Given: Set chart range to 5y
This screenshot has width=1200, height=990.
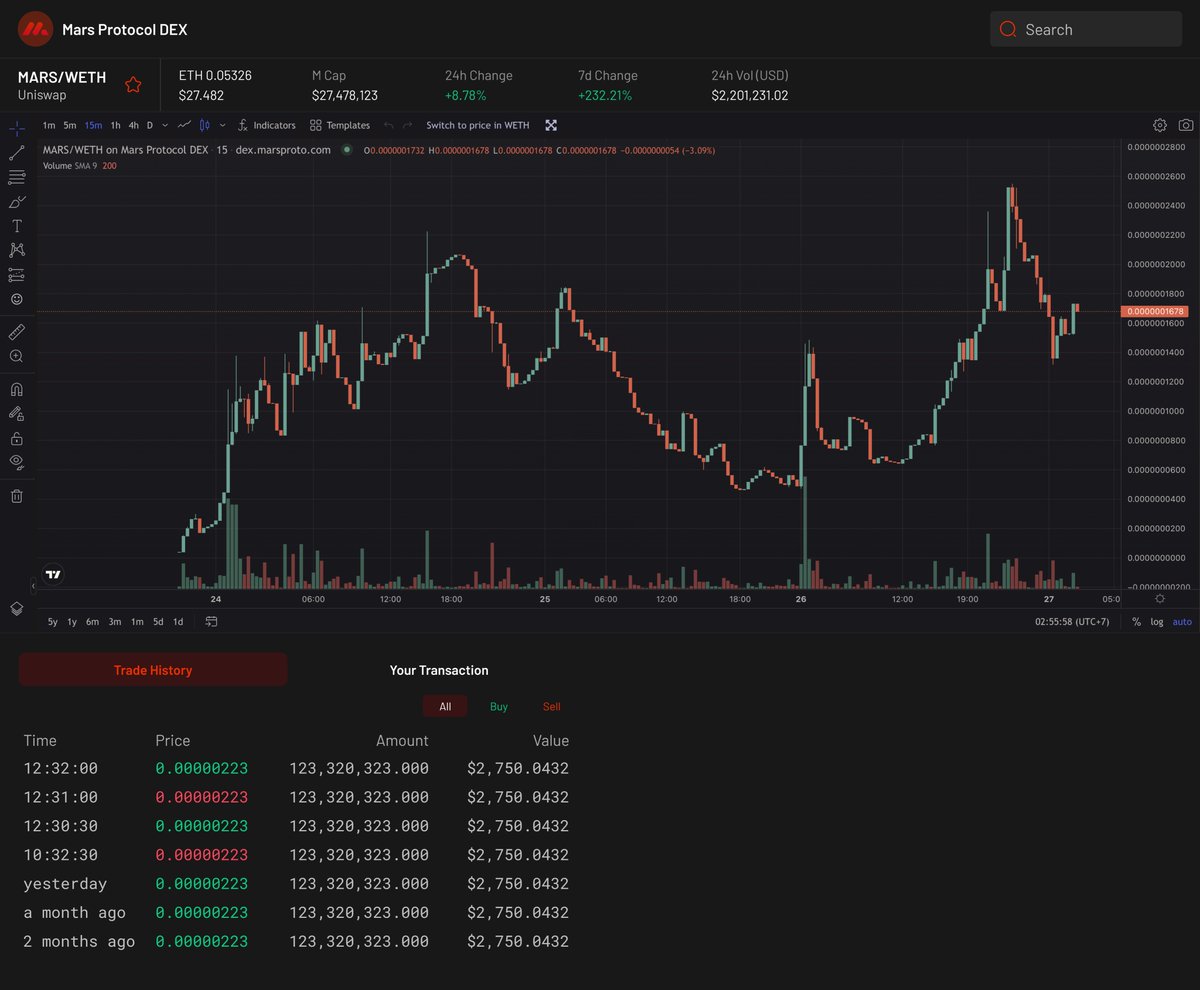Looking at the screenshot, I should pos(52,621).
